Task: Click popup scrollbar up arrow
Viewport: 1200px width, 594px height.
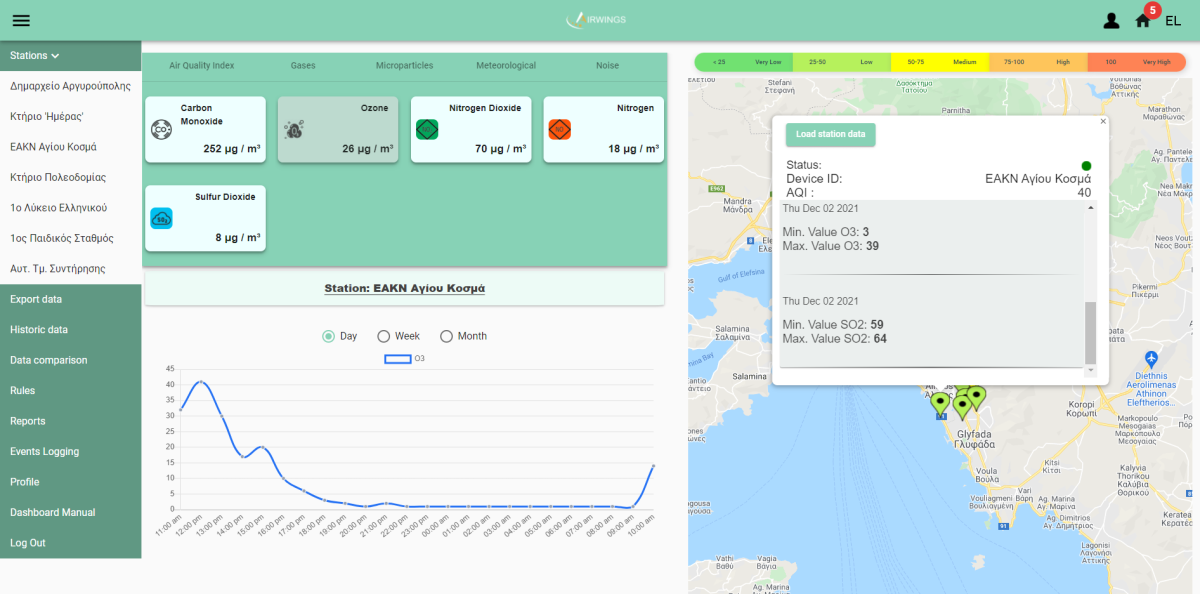Action: click(1091, 206)
